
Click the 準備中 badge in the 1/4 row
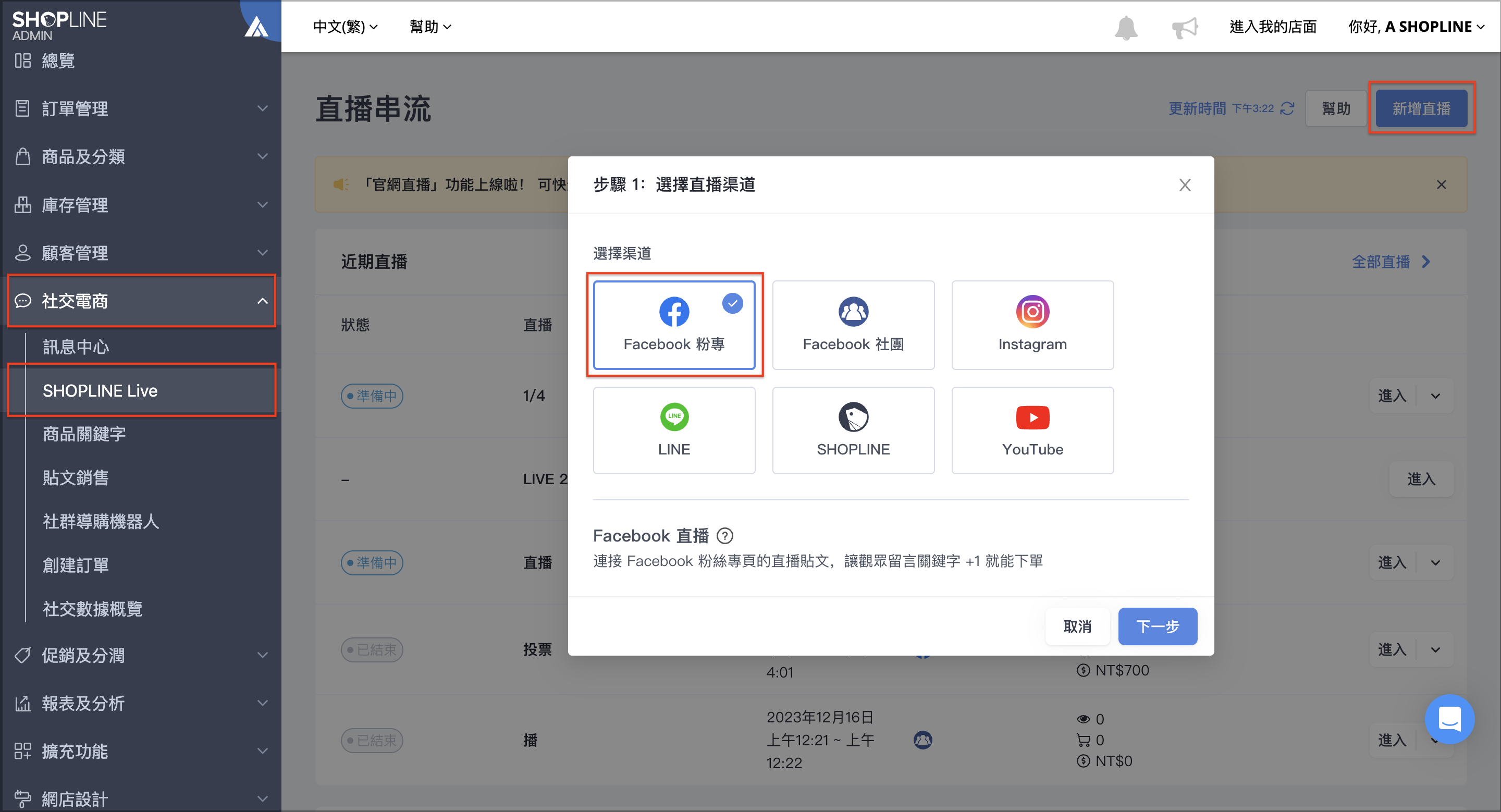tap(372, 396)
